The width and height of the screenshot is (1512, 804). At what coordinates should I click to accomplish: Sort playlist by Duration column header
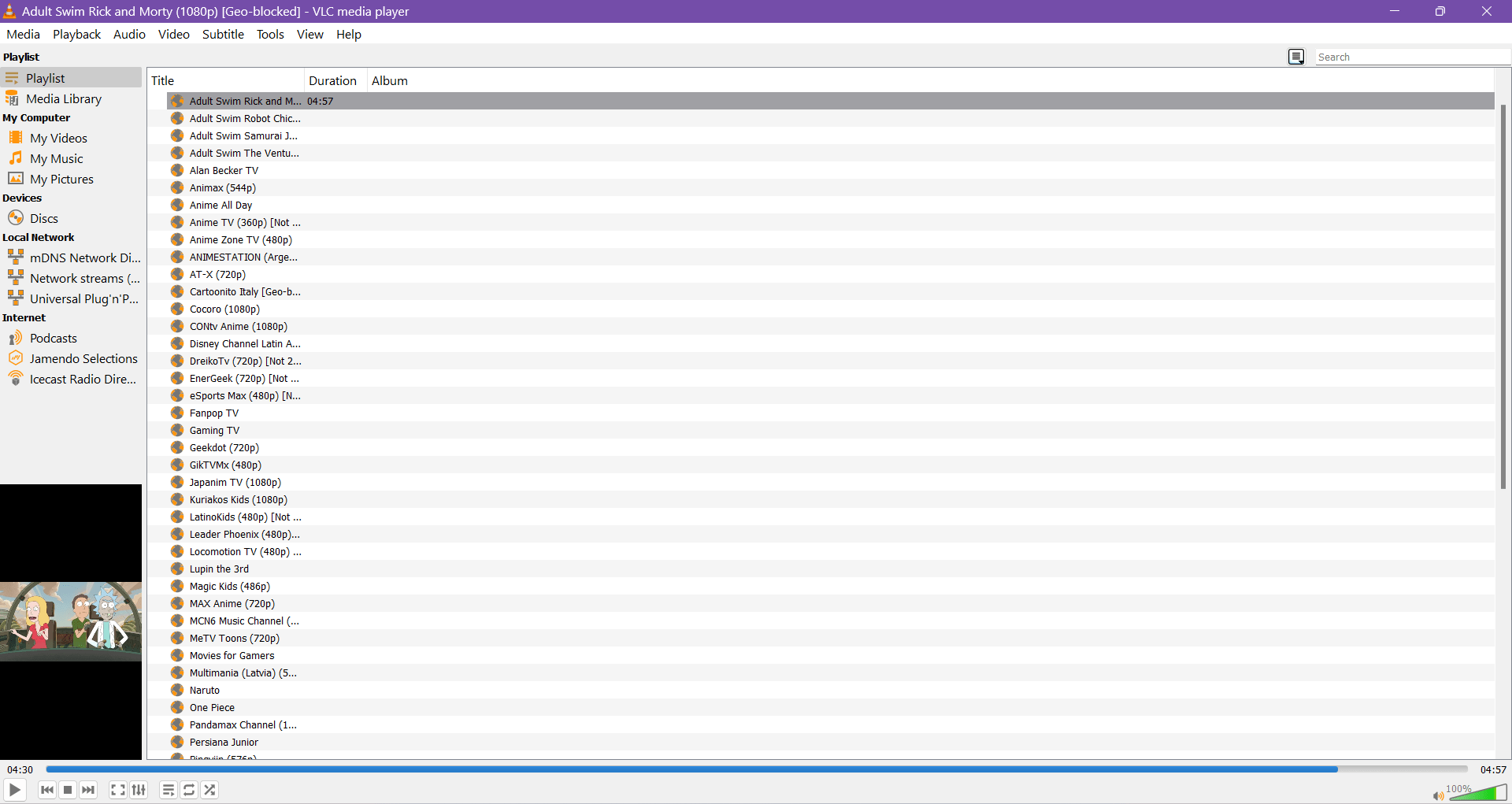(x=335, y=80)
